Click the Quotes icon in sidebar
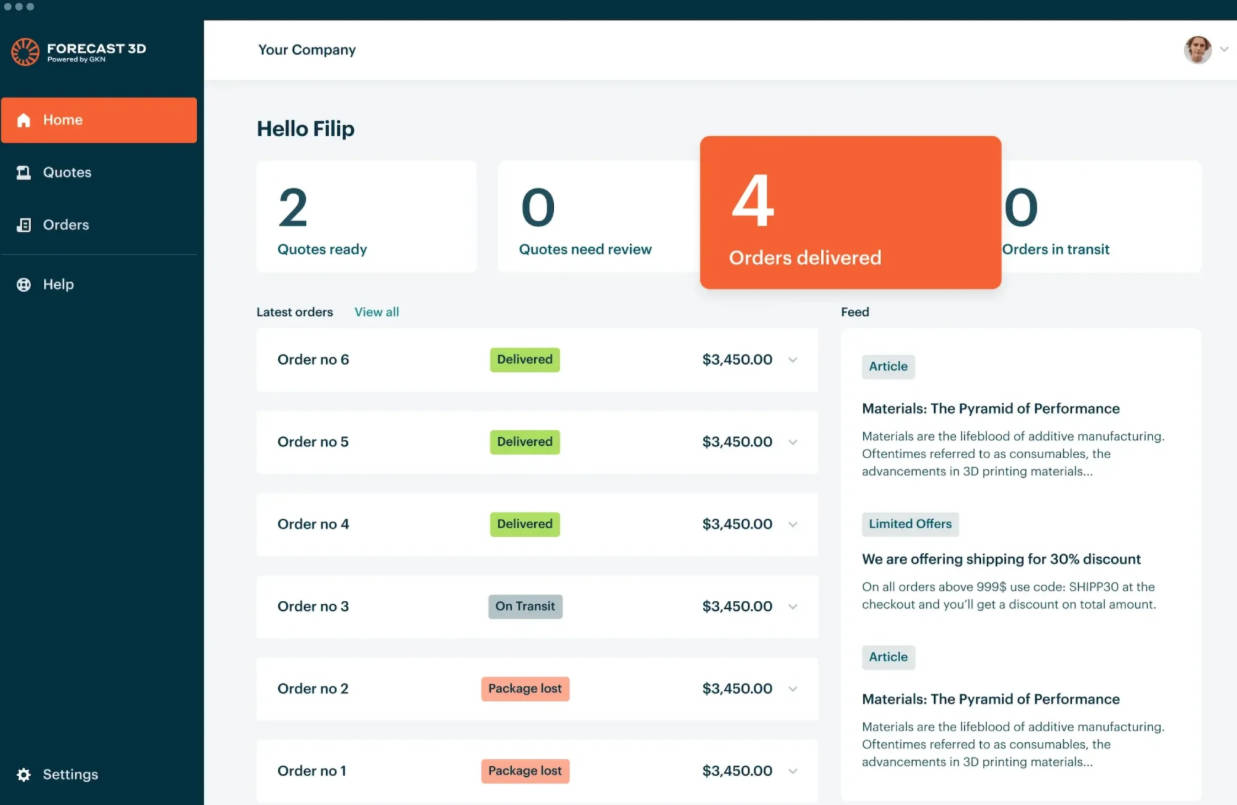The width and height of the screenshot is (1237, 805). 24,173
